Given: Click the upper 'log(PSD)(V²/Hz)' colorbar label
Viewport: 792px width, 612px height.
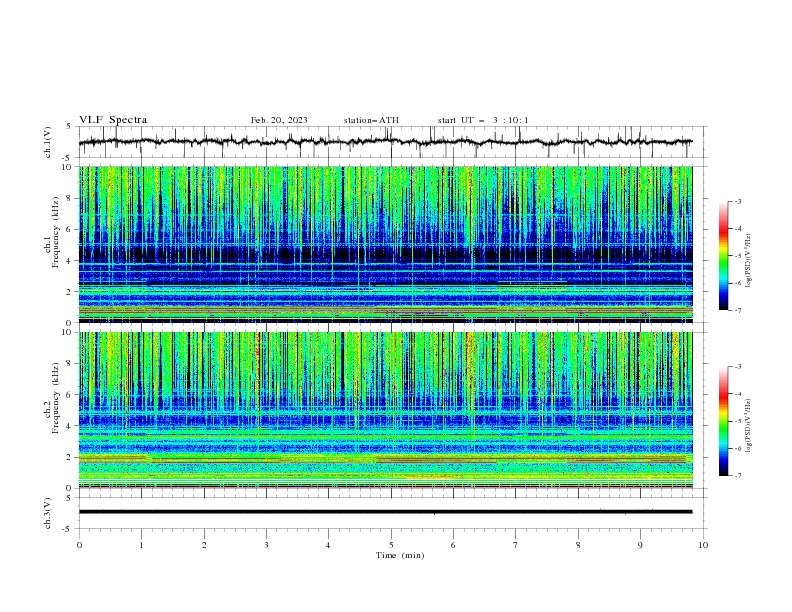Looking at the screenshot, I should tap(749, 261).
